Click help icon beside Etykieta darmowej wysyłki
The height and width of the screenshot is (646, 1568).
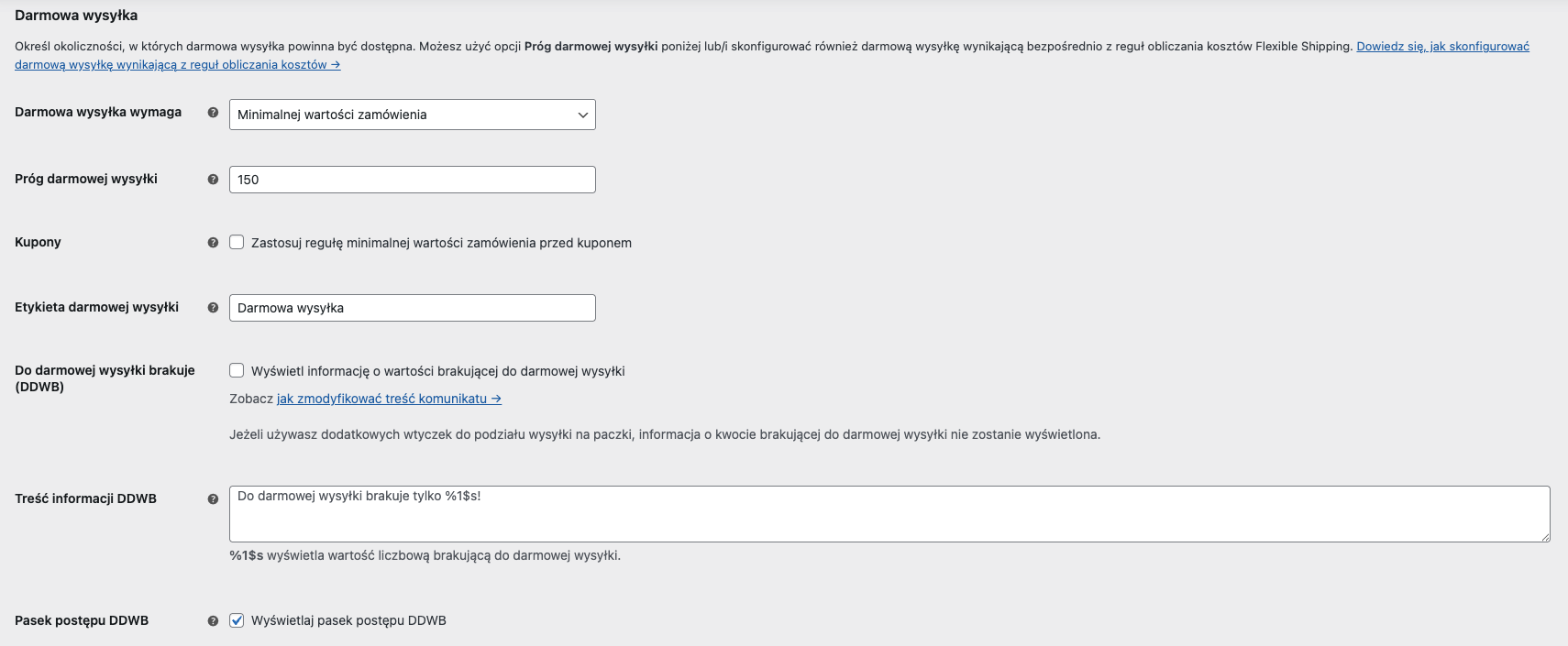tap(213, 308)
